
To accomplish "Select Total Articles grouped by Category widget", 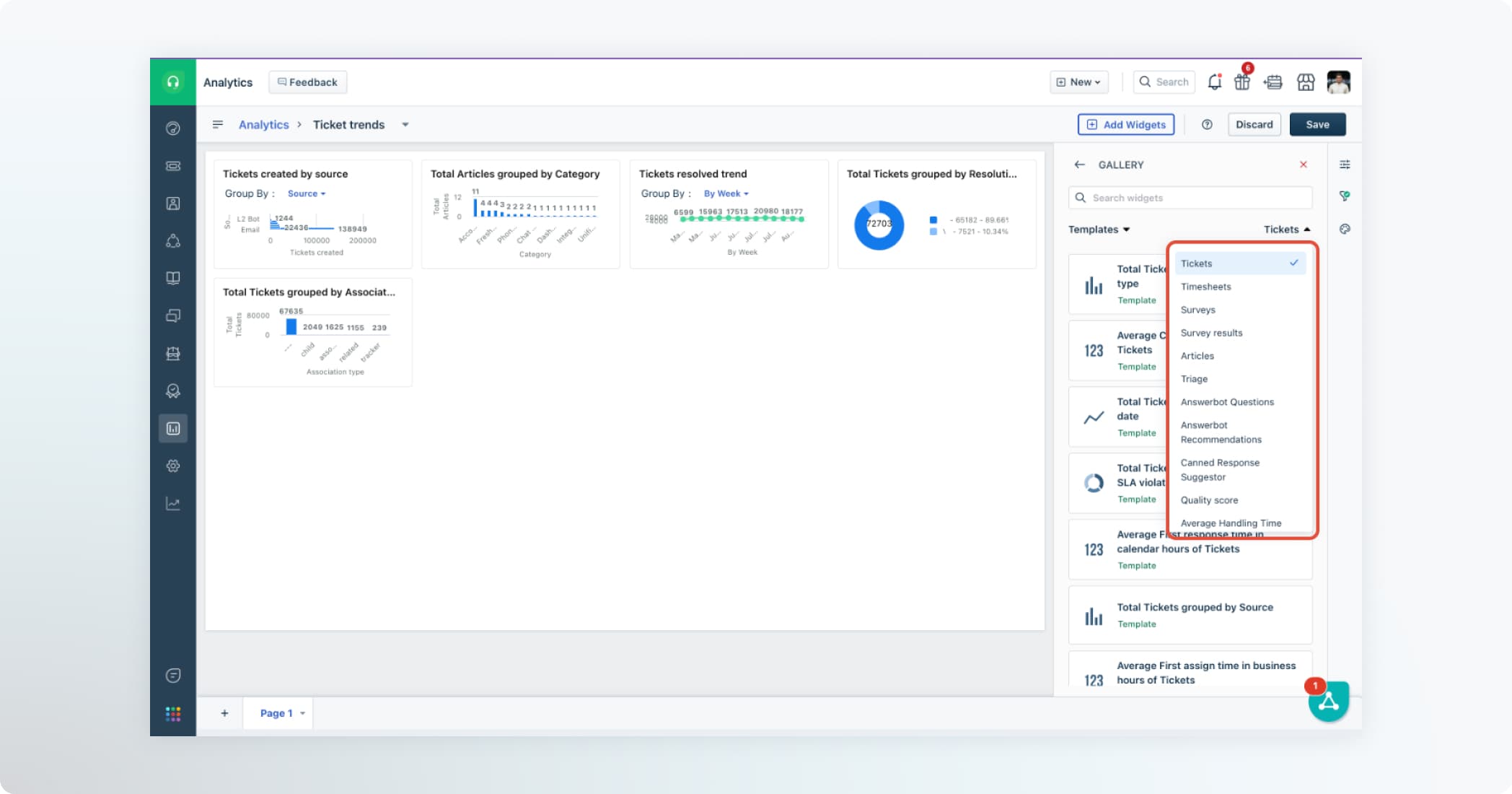I will (x=521, y=214).
